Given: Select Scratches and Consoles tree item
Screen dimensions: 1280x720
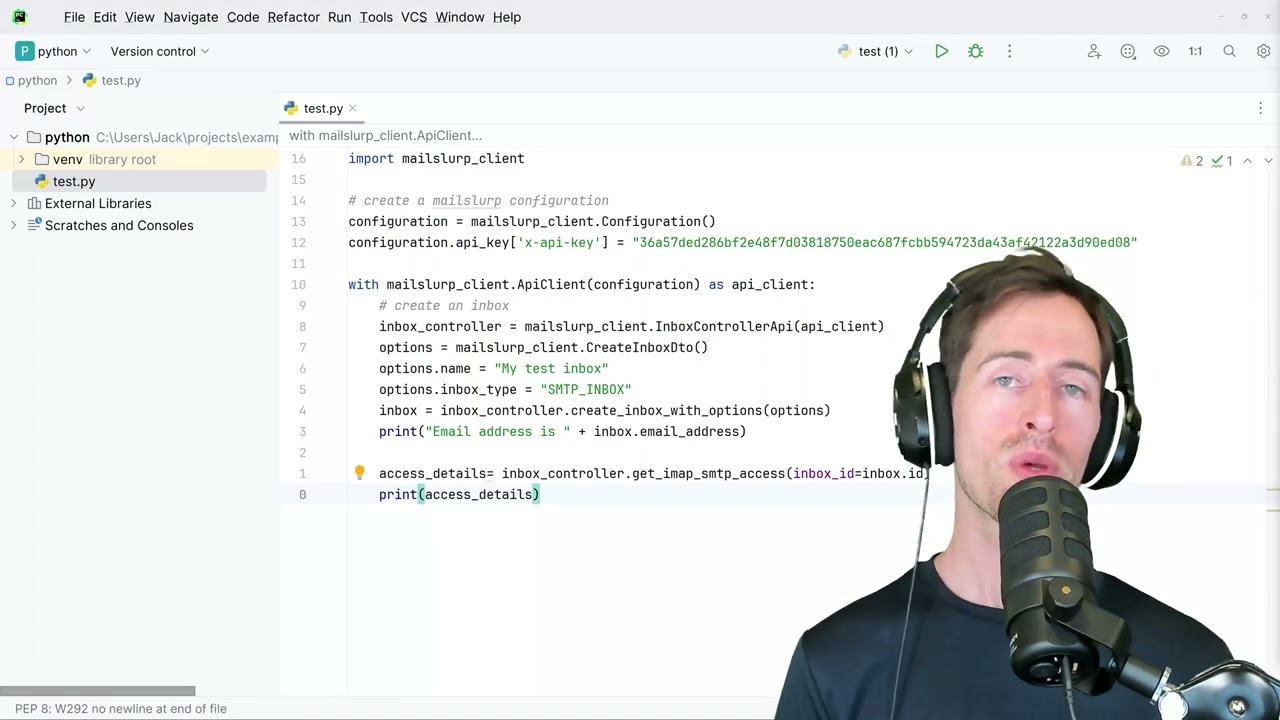Looking at the screenshot, I should [119, 225].
